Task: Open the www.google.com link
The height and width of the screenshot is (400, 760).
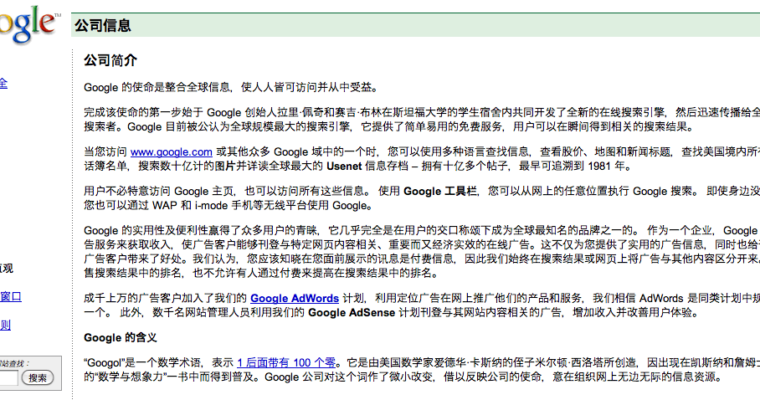Action: pos(171,152)
